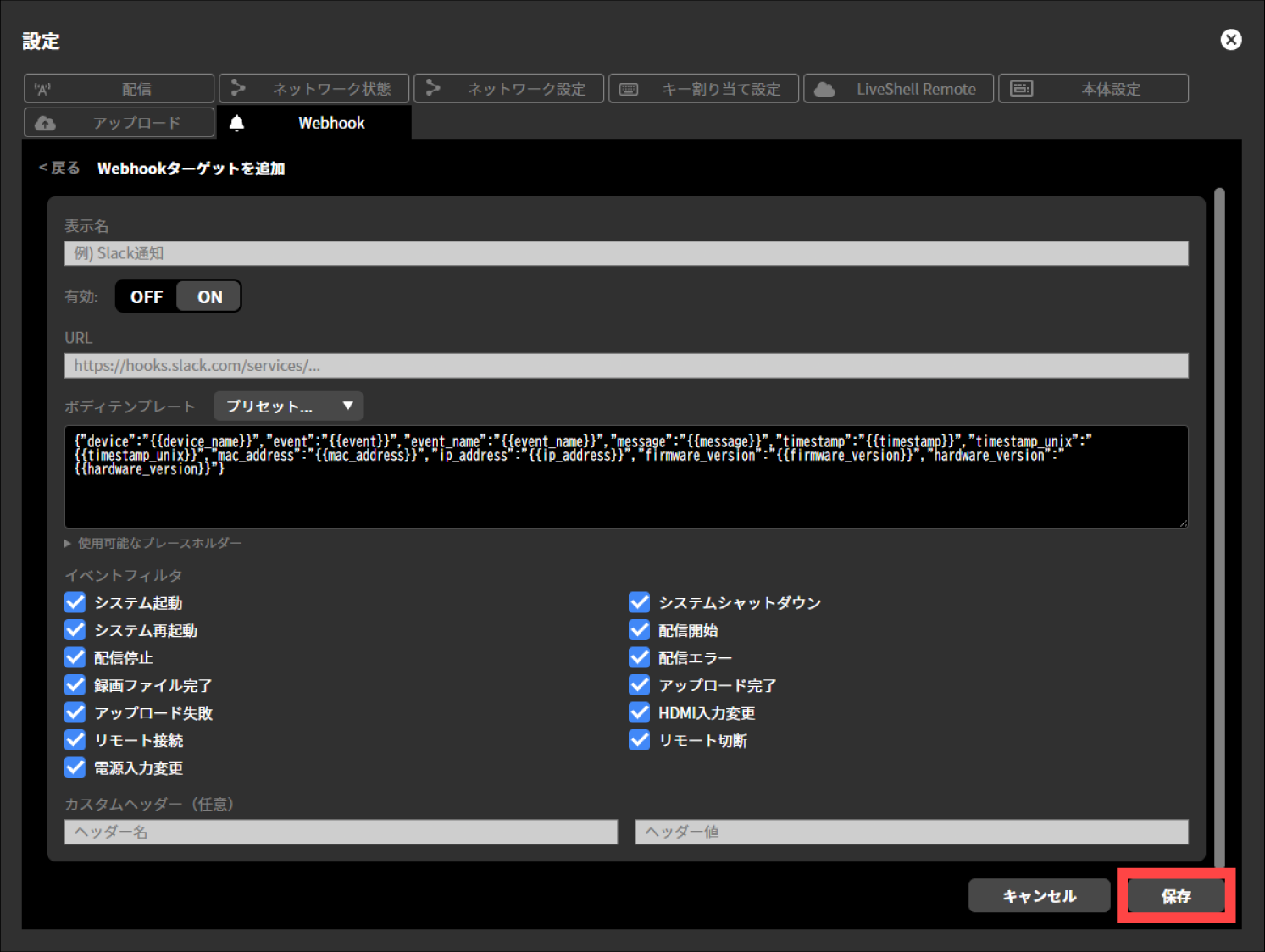Viewport: 1265px width, 952px height.
Task: Switch to the Webhook tab
Action: [x=330, y=123]
